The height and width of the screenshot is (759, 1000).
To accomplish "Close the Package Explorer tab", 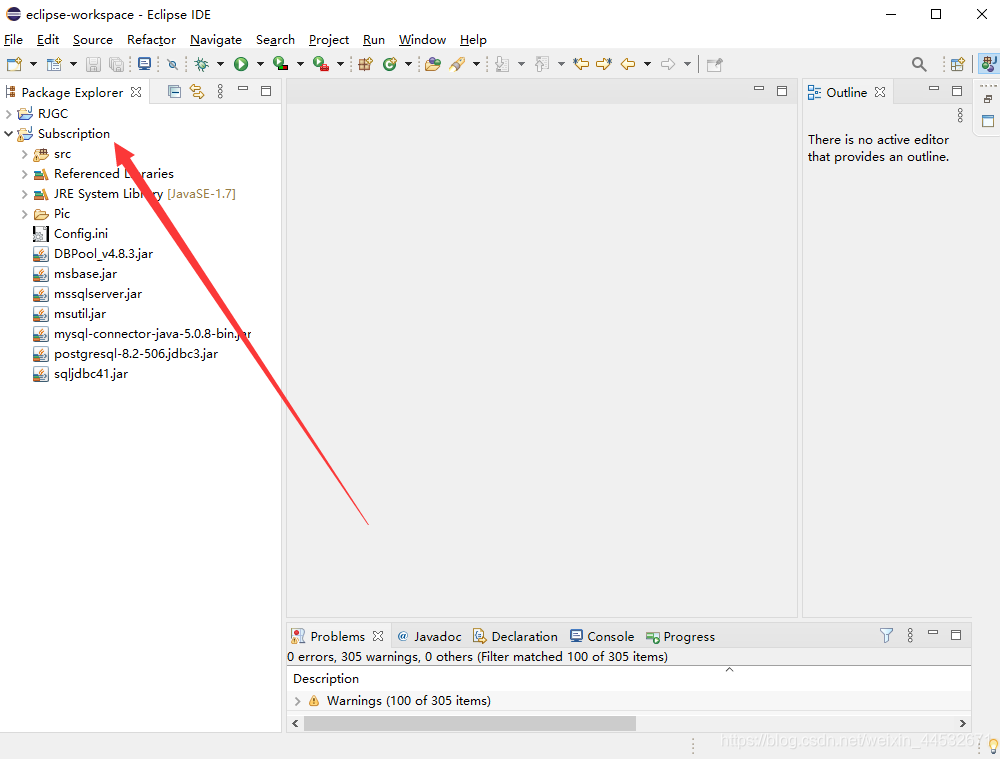I will tap(136, 92).
